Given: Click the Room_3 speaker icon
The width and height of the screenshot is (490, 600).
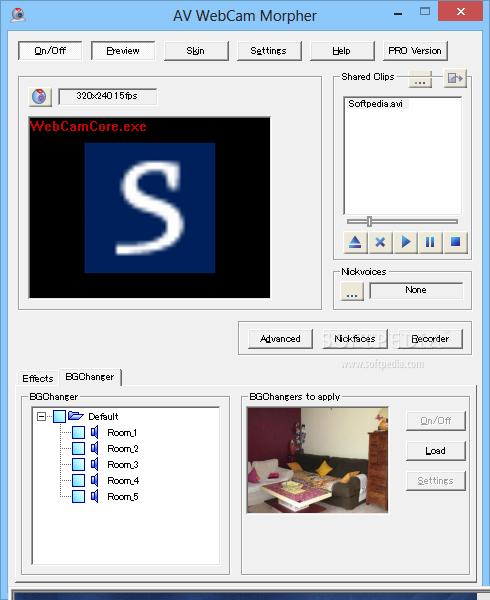Looking at the screenshot, I should (94, 465).
